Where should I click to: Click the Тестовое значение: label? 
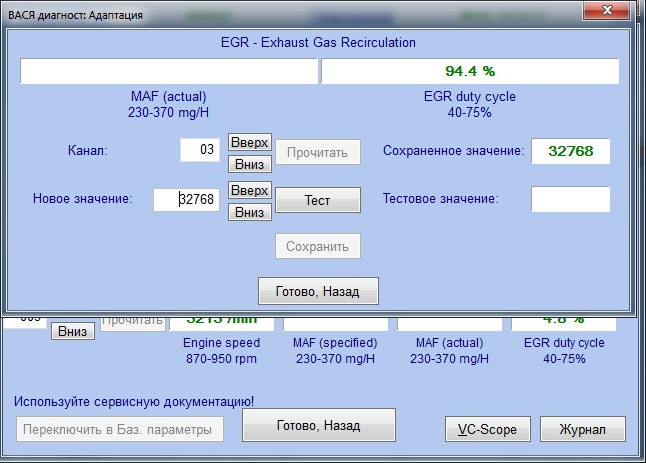[x=440, y=199]
